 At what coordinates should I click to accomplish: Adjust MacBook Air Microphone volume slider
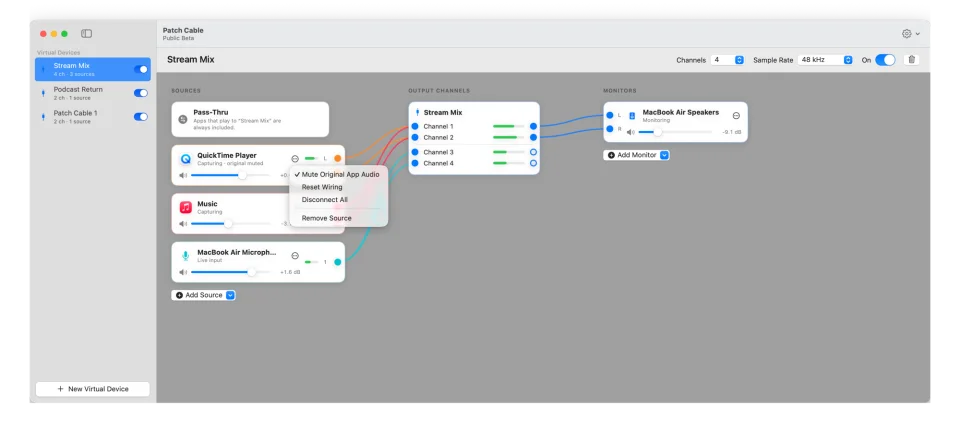pyautogui.click(x=230, y=272)
